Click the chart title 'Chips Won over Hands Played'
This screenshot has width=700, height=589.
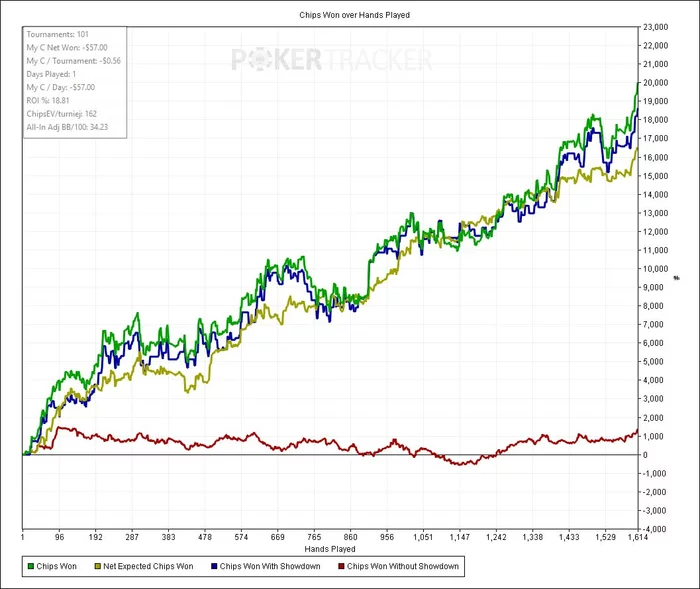click(354, 15)
